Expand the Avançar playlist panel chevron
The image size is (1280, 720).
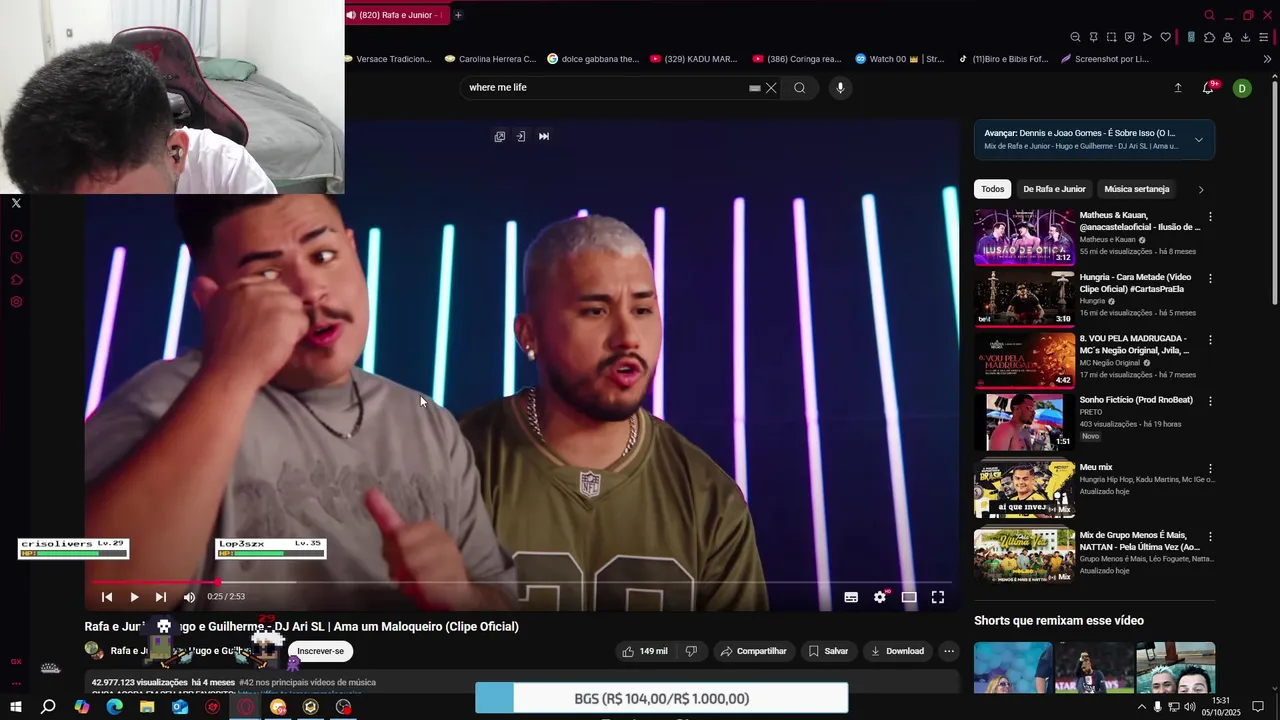tap(1199, 140)
